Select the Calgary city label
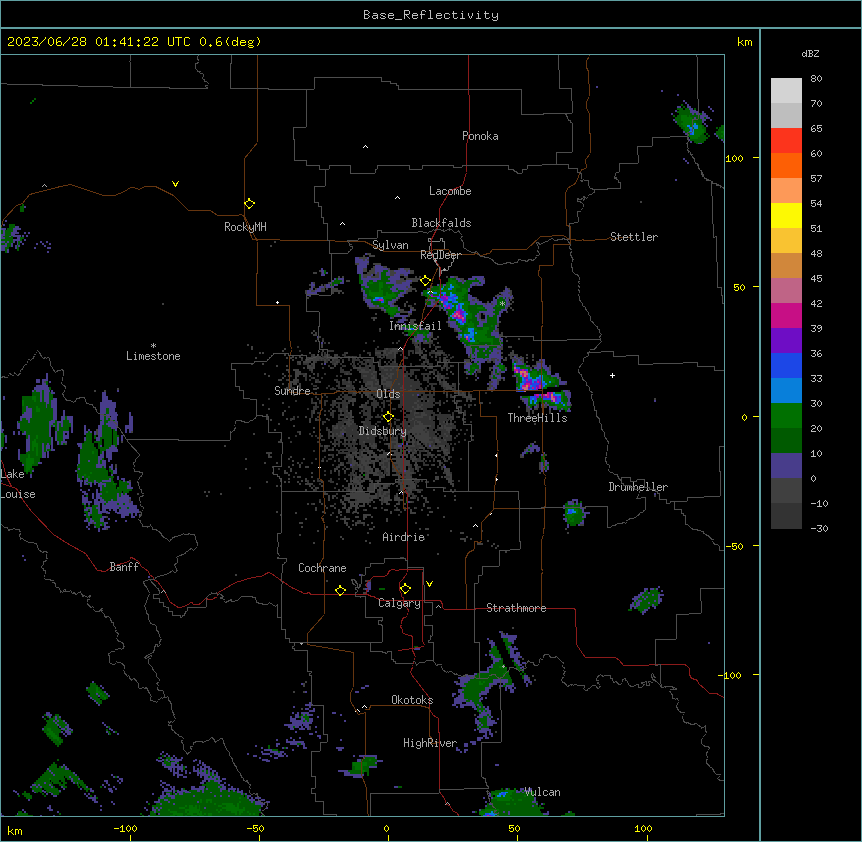The width and height of the screenshot is (862, 842). (399, 603)
